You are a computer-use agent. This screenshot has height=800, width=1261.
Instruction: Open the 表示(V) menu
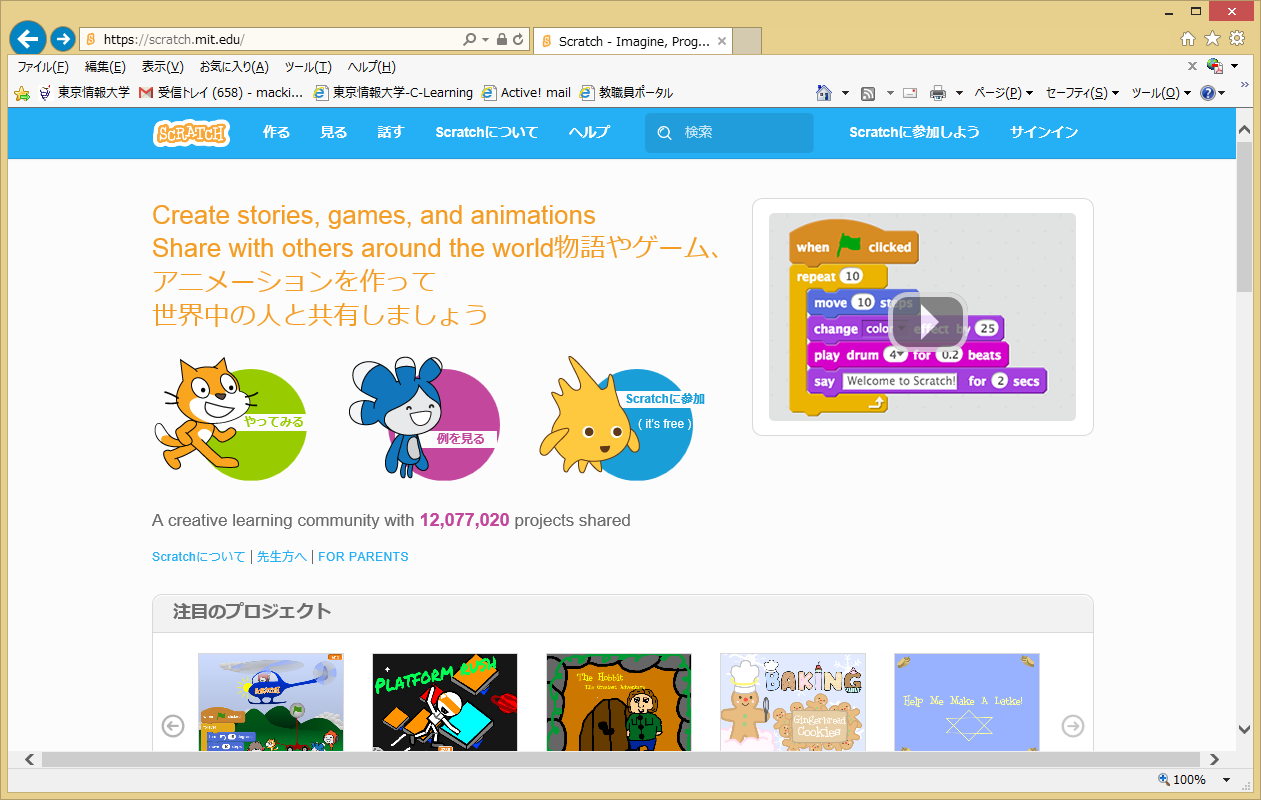coord(162,67)
